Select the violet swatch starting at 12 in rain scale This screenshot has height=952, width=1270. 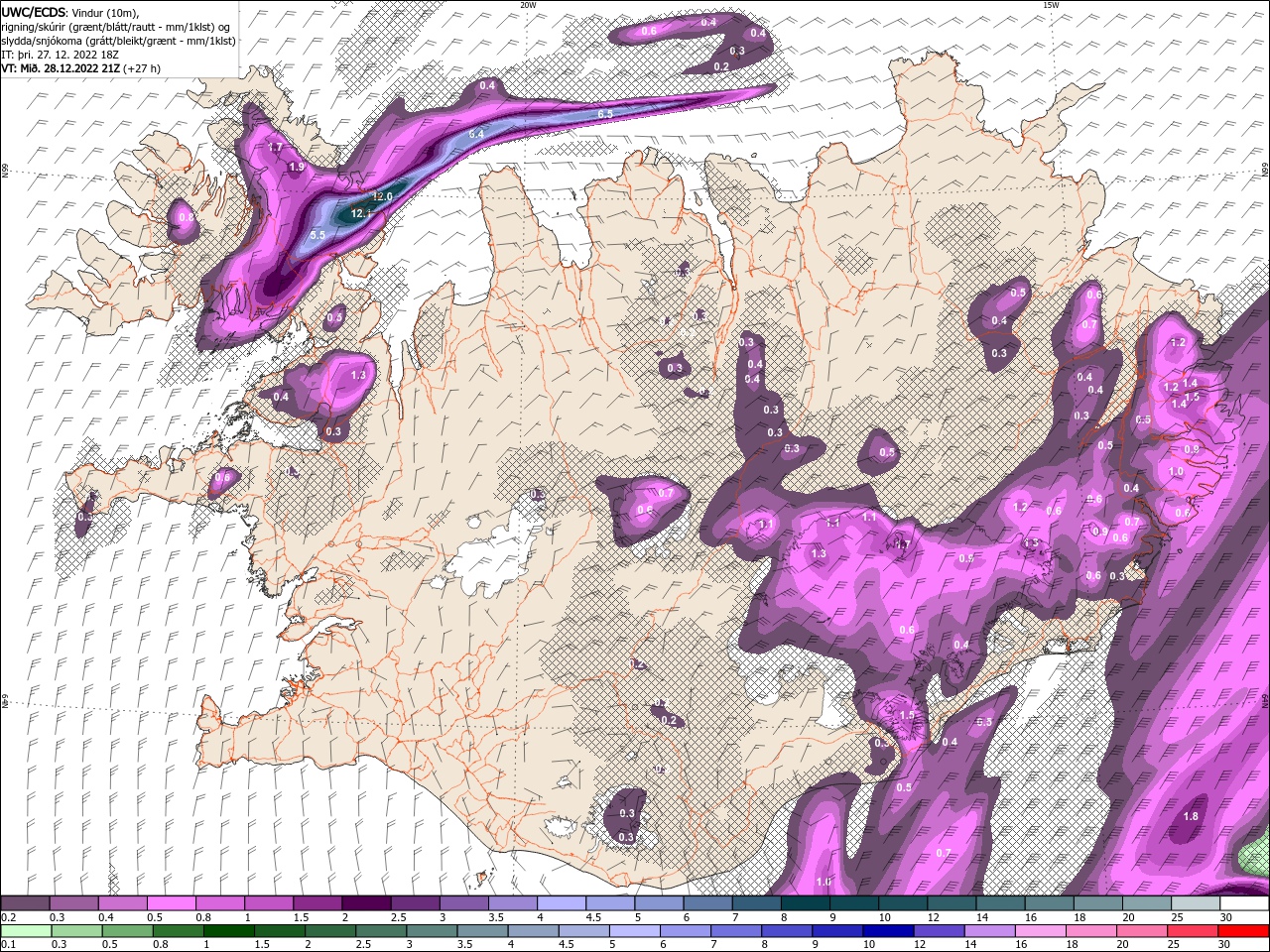[938, 930]
